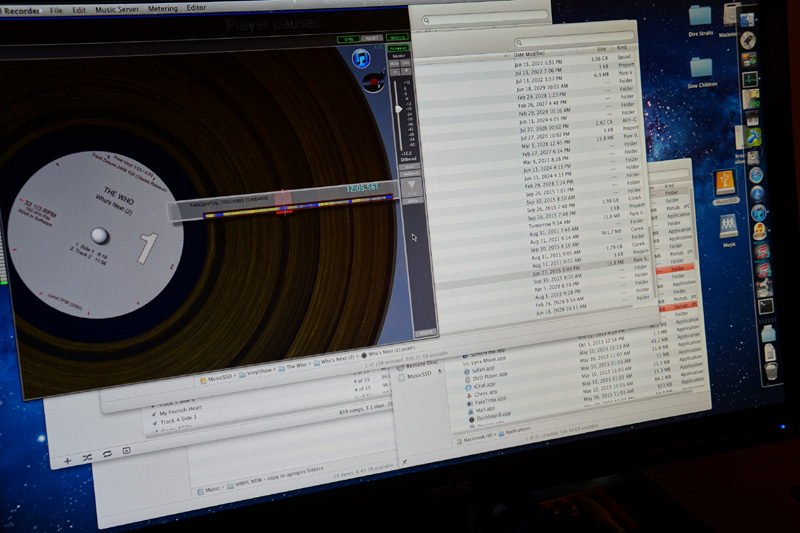The height and width of the screenshot is (533, 800).
Task: Click the record spindle on The Who label
Action: tap(99, 236)
